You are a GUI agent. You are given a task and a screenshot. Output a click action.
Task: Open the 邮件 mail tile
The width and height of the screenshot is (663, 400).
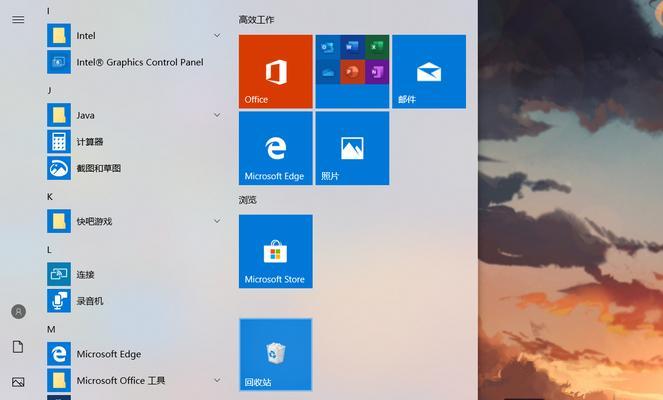tap(429, 71)
